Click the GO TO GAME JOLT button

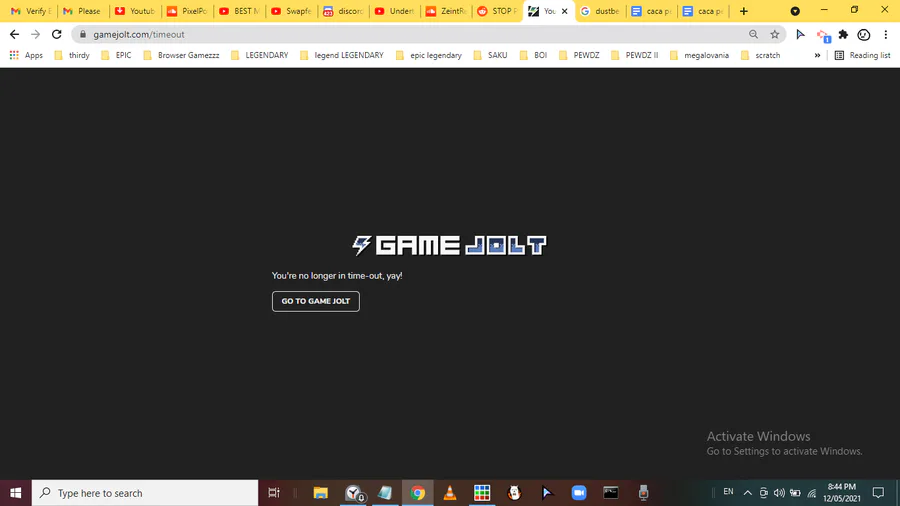pyautogui.click(x=316, y=301)
